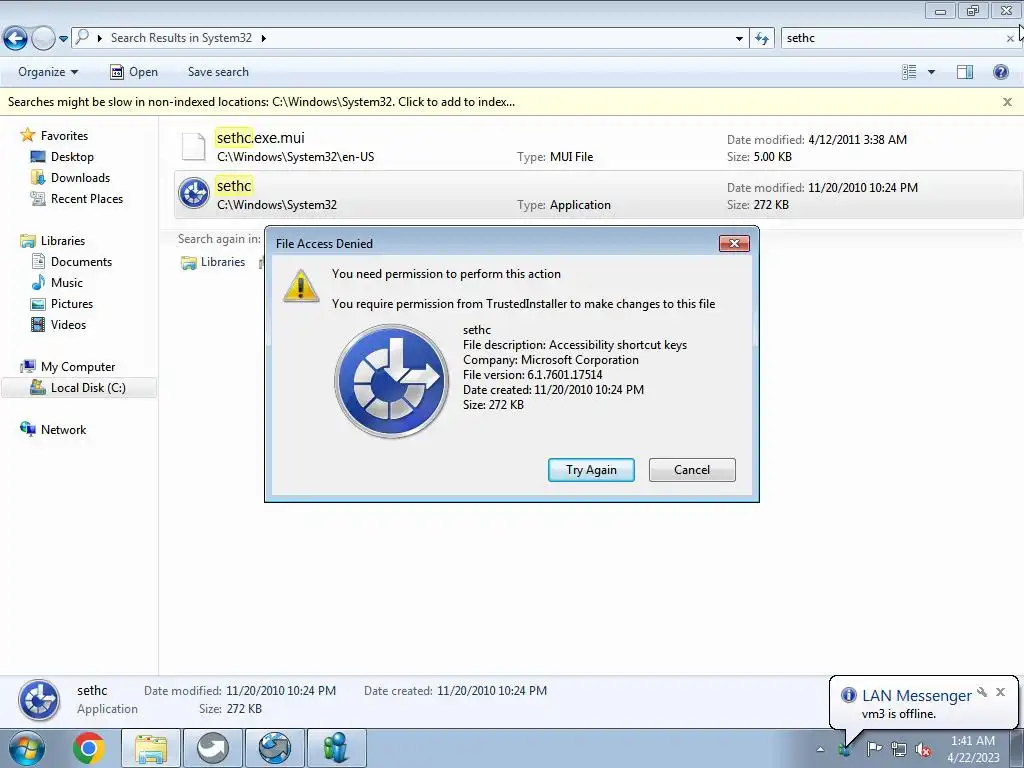Open Pictures library
1024x768 pixels.
(x=72, y=304)
